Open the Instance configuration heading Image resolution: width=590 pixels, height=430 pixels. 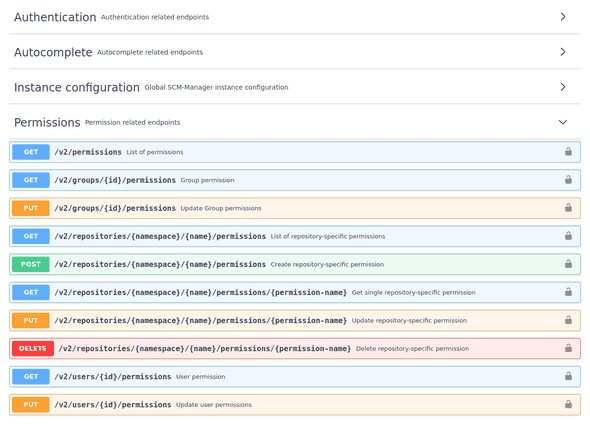coord(77,87)
